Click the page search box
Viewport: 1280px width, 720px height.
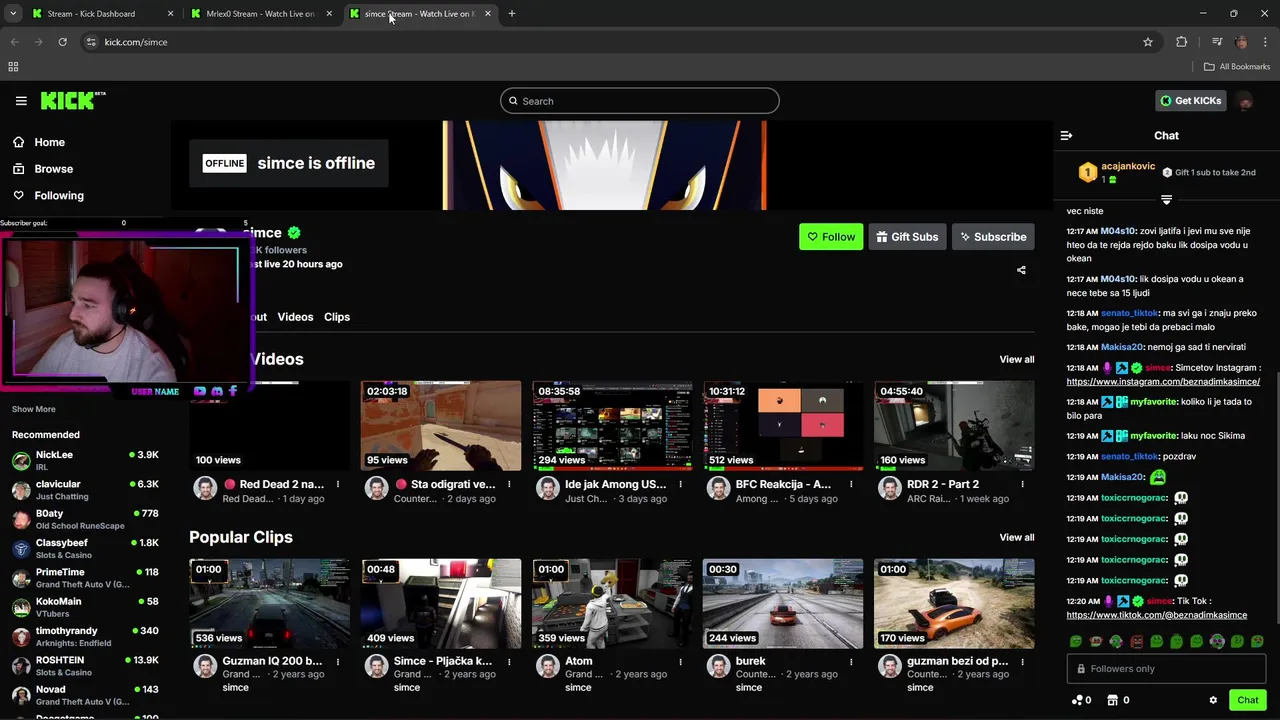[640, 101]
